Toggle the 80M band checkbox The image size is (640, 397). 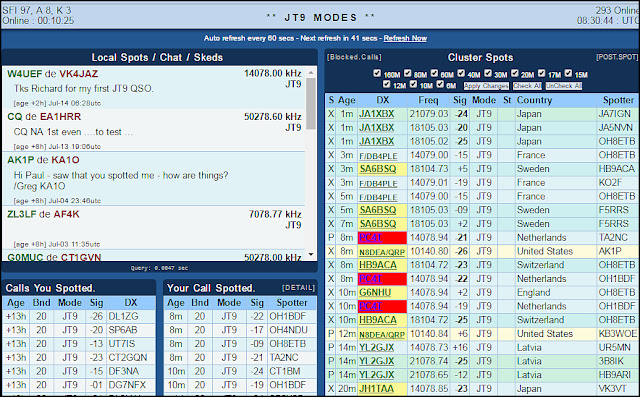tap(407, 73)
